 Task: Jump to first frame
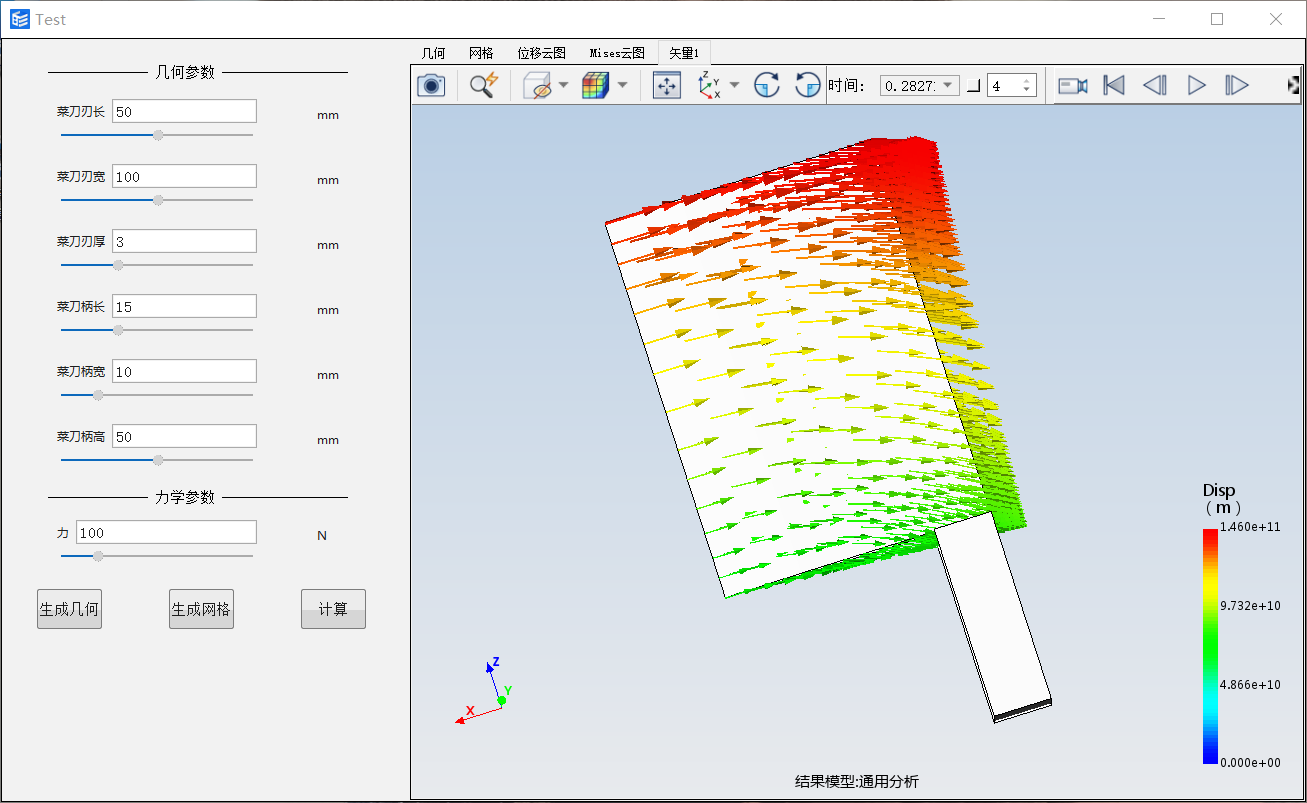pos(1114,85)
